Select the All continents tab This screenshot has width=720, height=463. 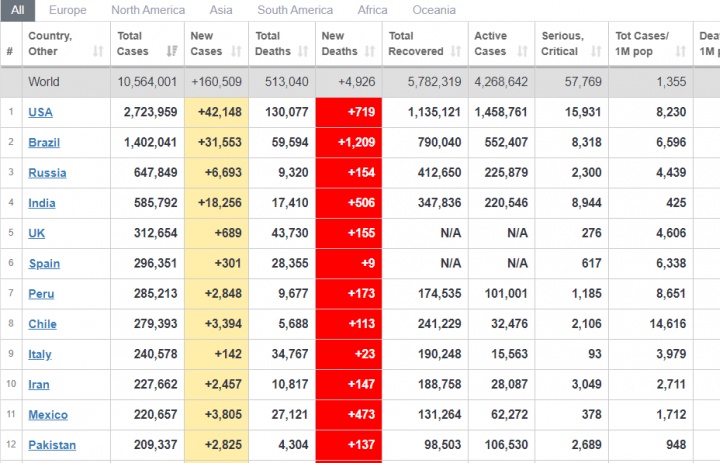19,10
